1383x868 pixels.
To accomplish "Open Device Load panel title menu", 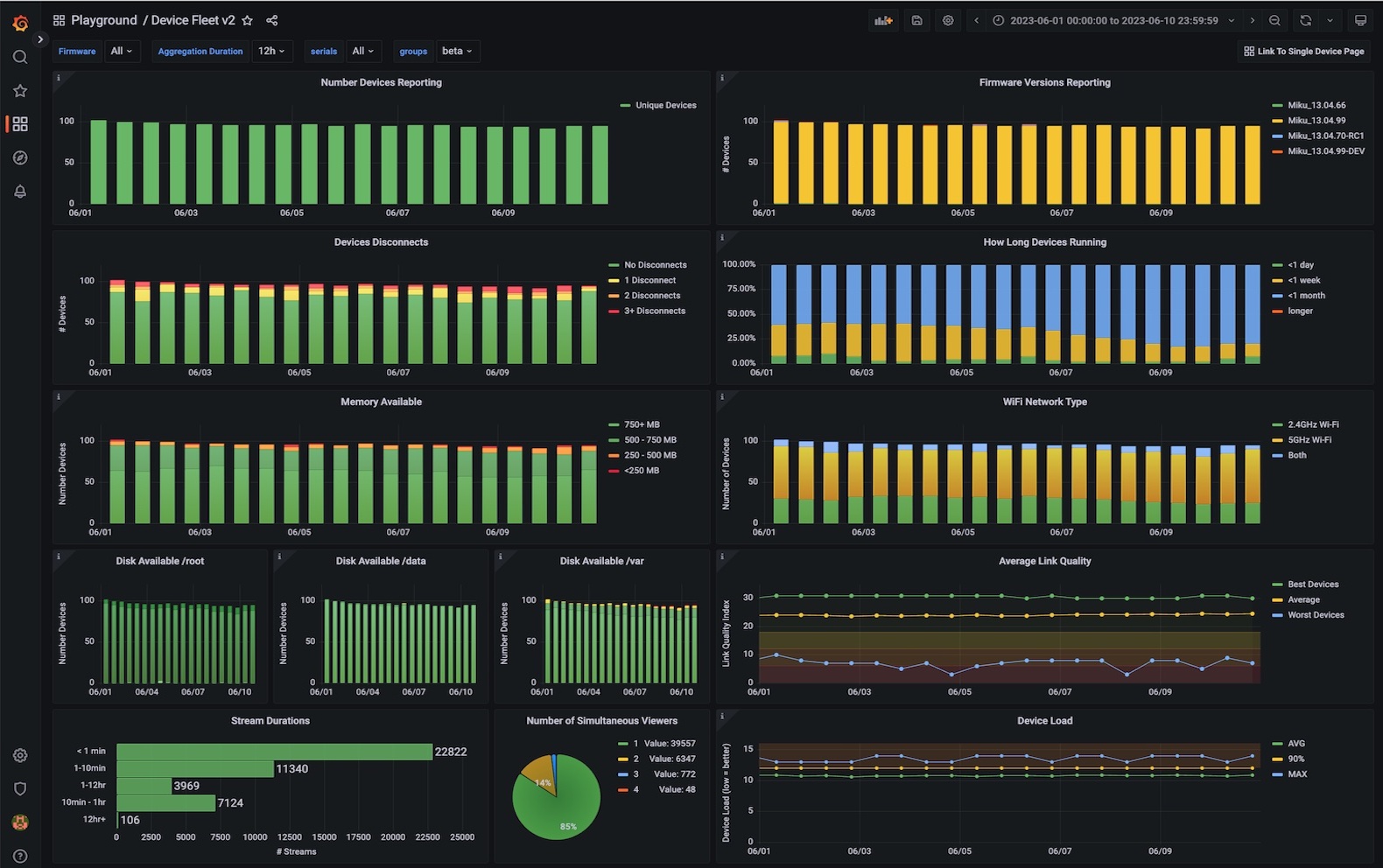I will click(x=1045, y=720).
